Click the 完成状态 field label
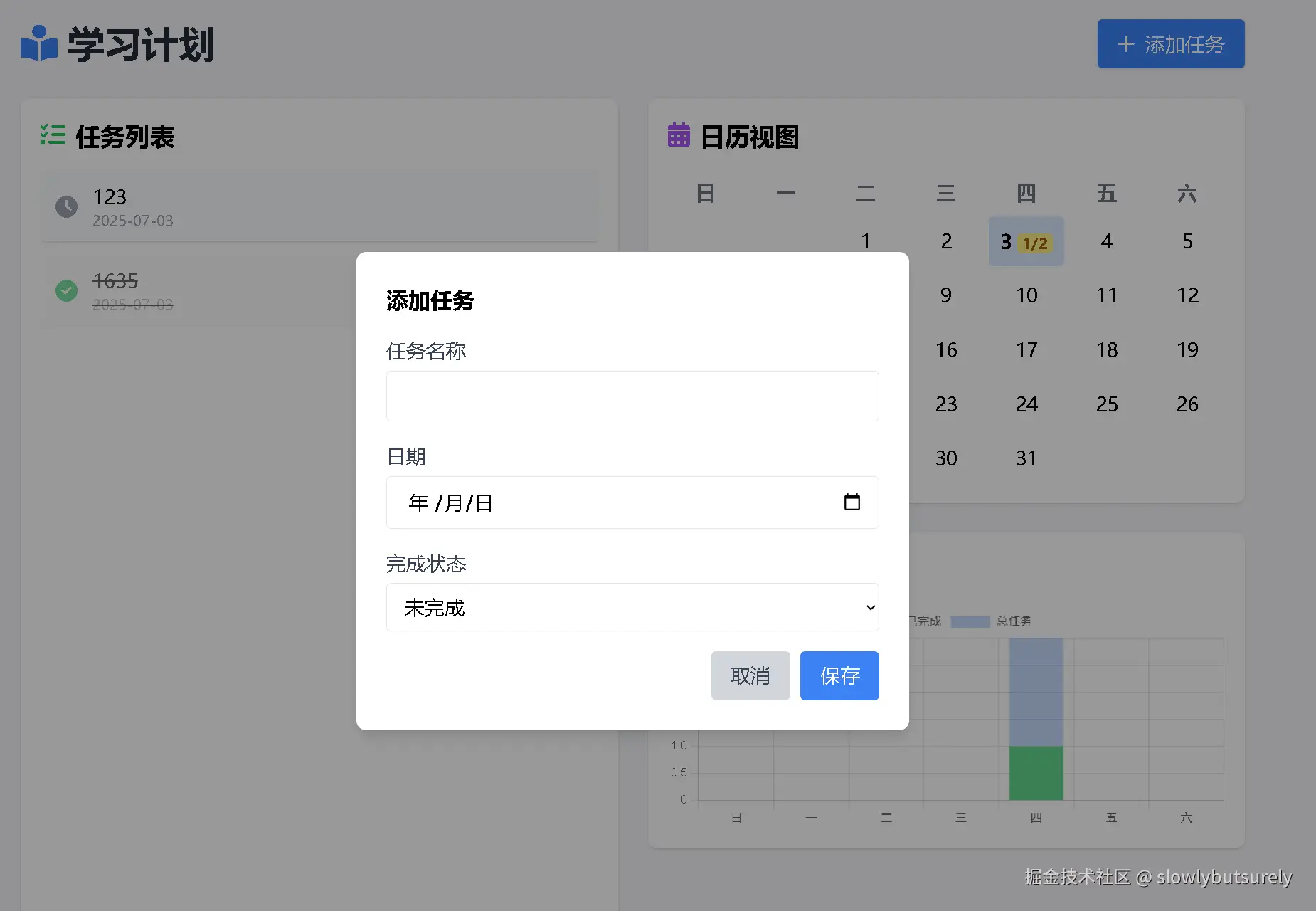 tap(425, 564)
